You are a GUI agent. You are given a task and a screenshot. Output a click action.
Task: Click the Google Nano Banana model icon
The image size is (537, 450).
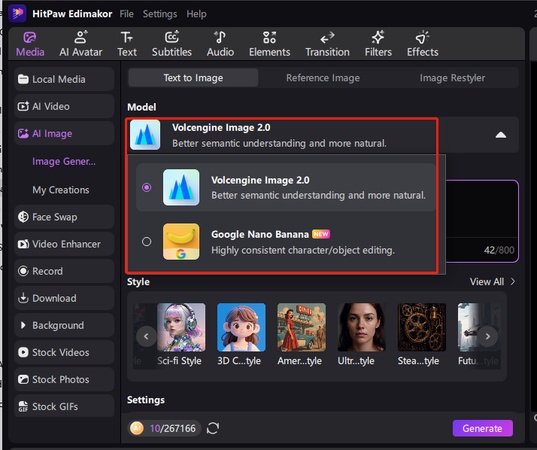(181, 241)
